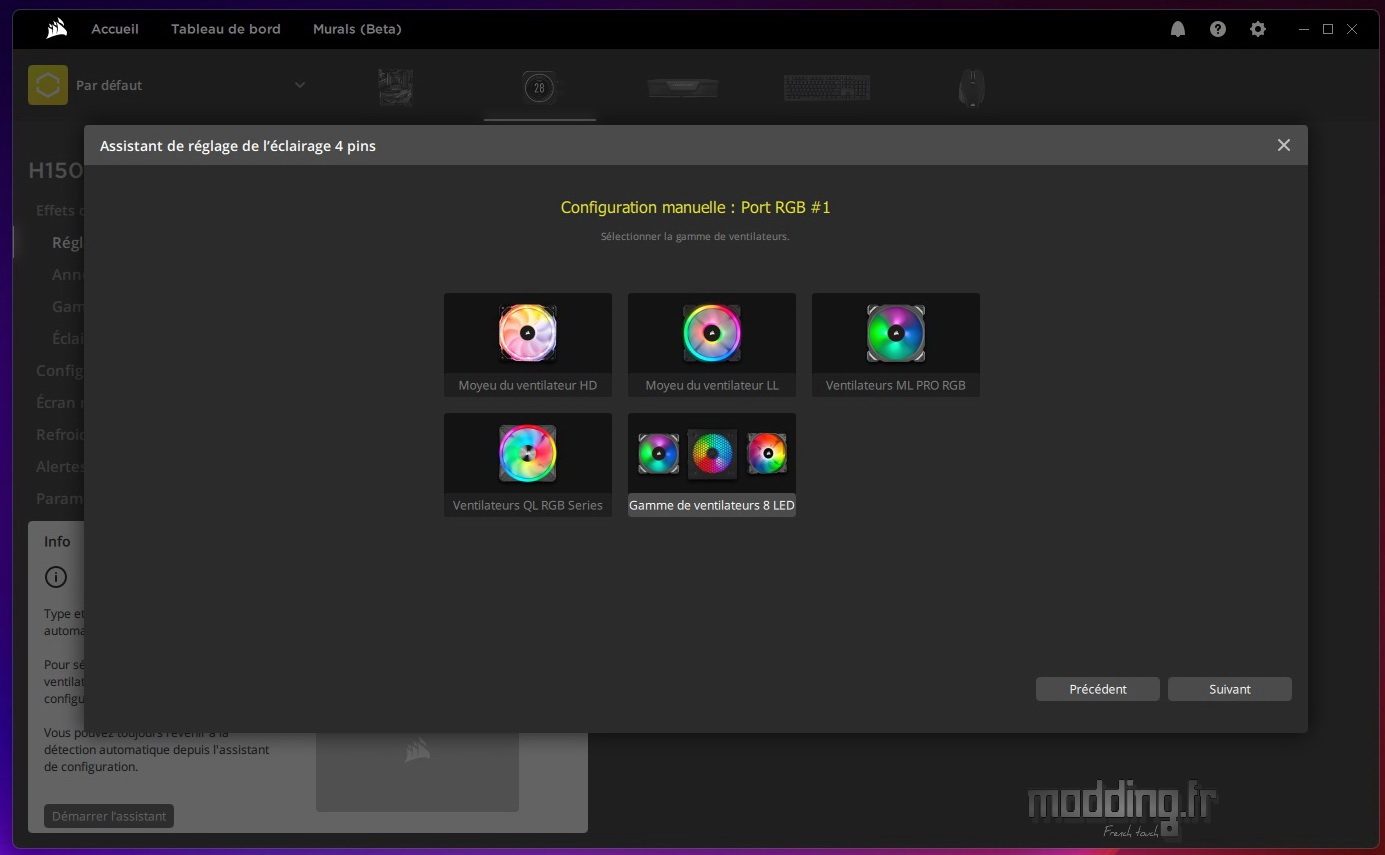Go to the Accueil menu
The width and height of the screenshot is (1385, 855).
pyautogui.click(x=115, y=29)
